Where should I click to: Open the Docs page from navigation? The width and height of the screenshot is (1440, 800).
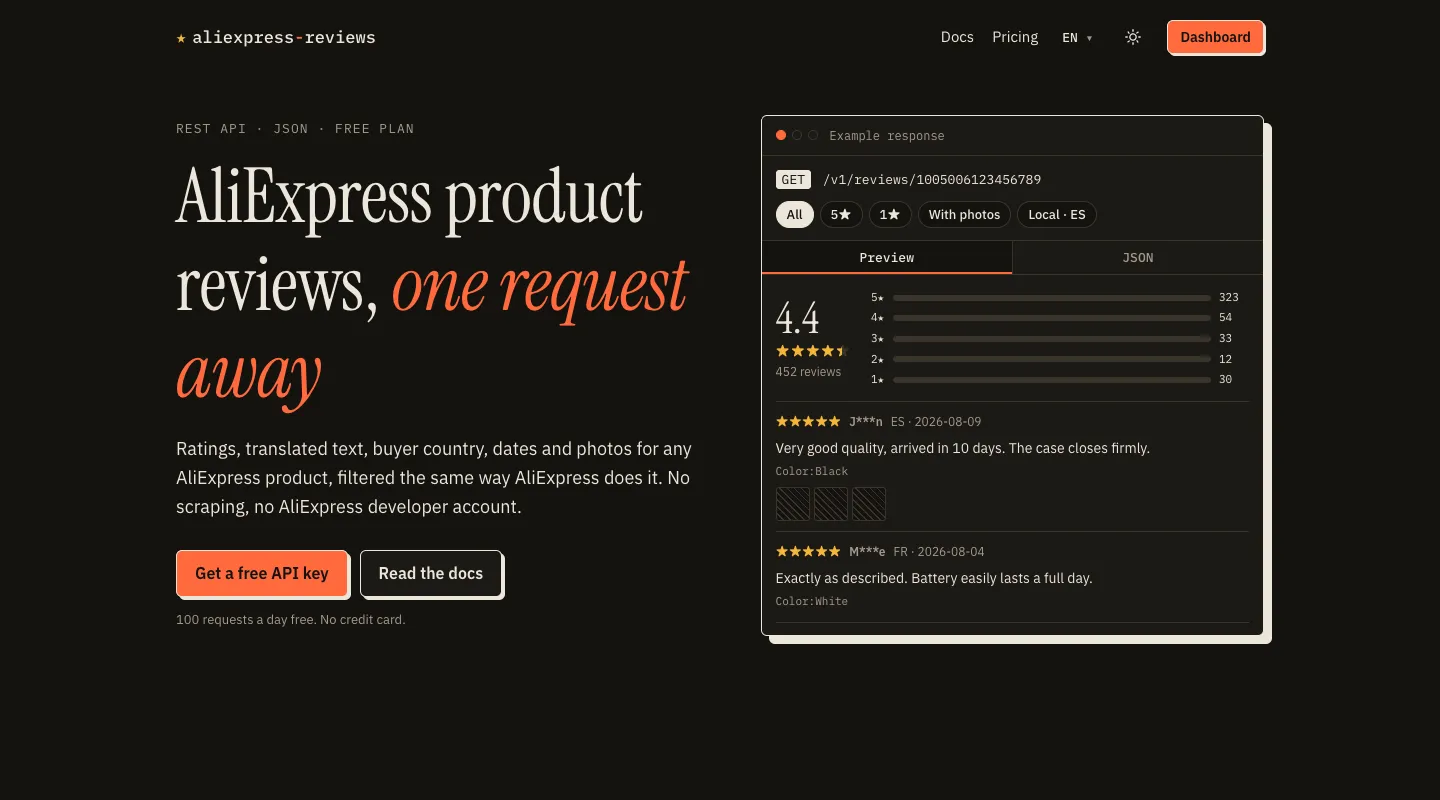coord(957,37)
